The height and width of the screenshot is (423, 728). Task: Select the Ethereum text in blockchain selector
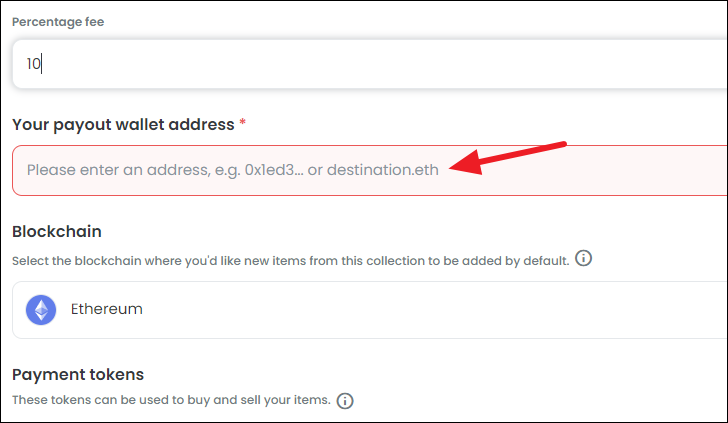[x=106, y=309]
